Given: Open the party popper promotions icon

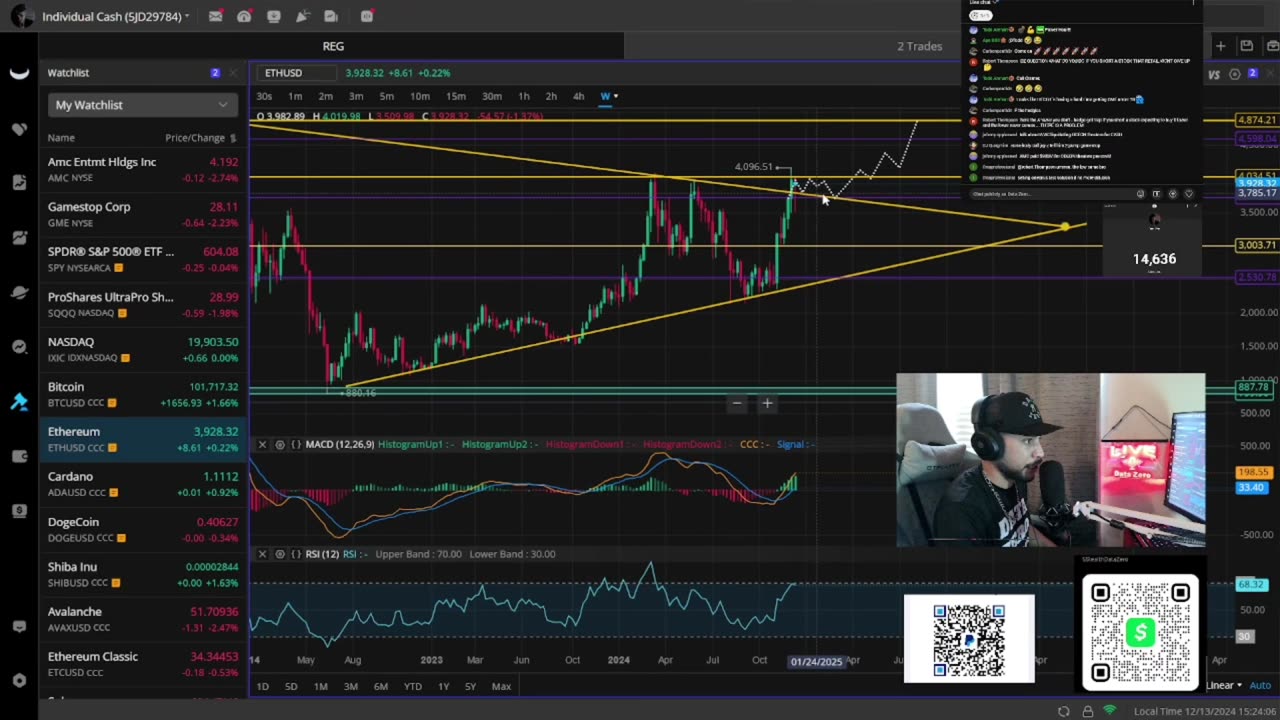Looking at the screenshot, I should tap(302, 16).
